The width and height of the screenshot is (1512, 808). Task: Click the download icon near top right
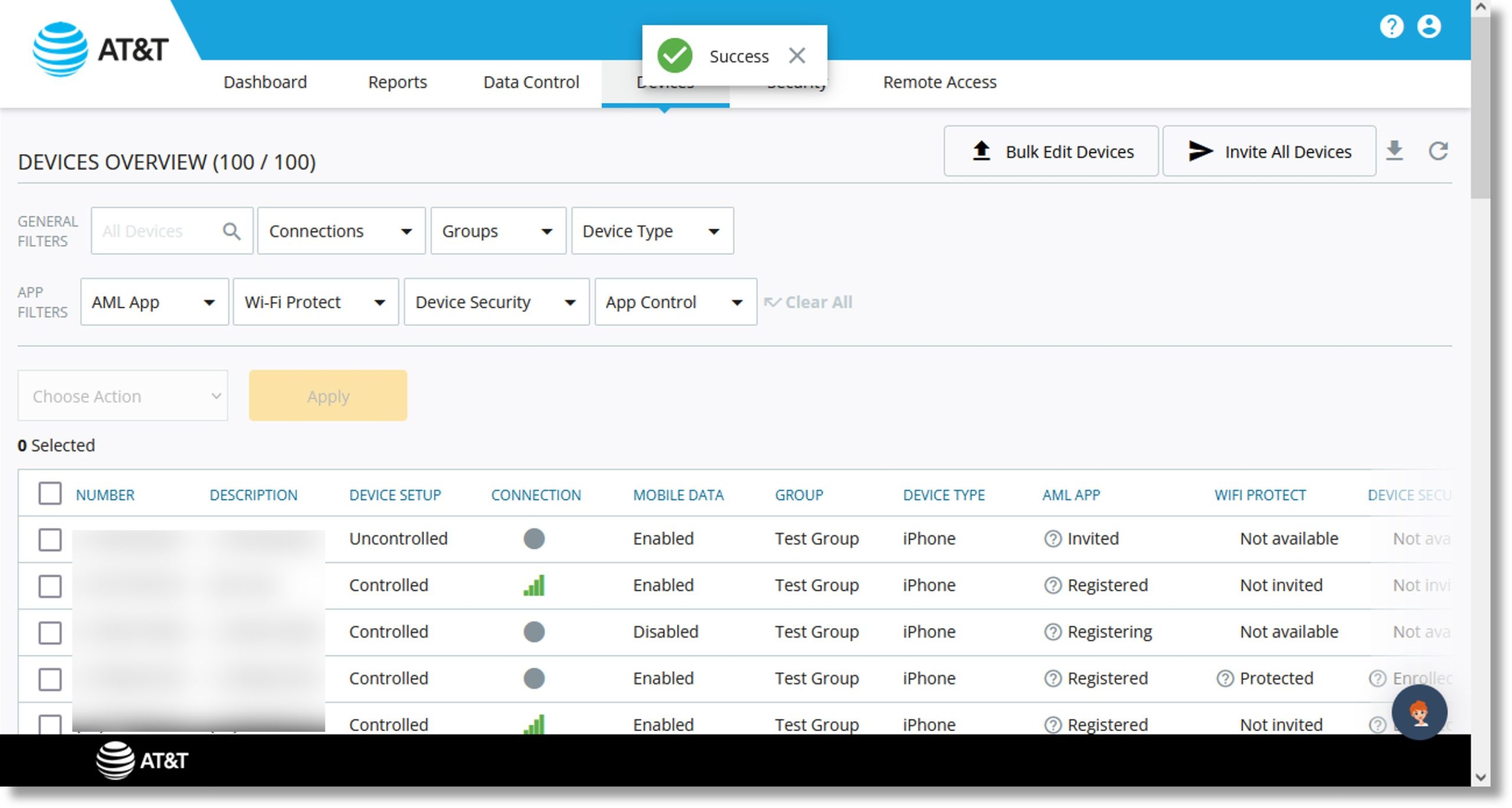(x=1397, y=151)
